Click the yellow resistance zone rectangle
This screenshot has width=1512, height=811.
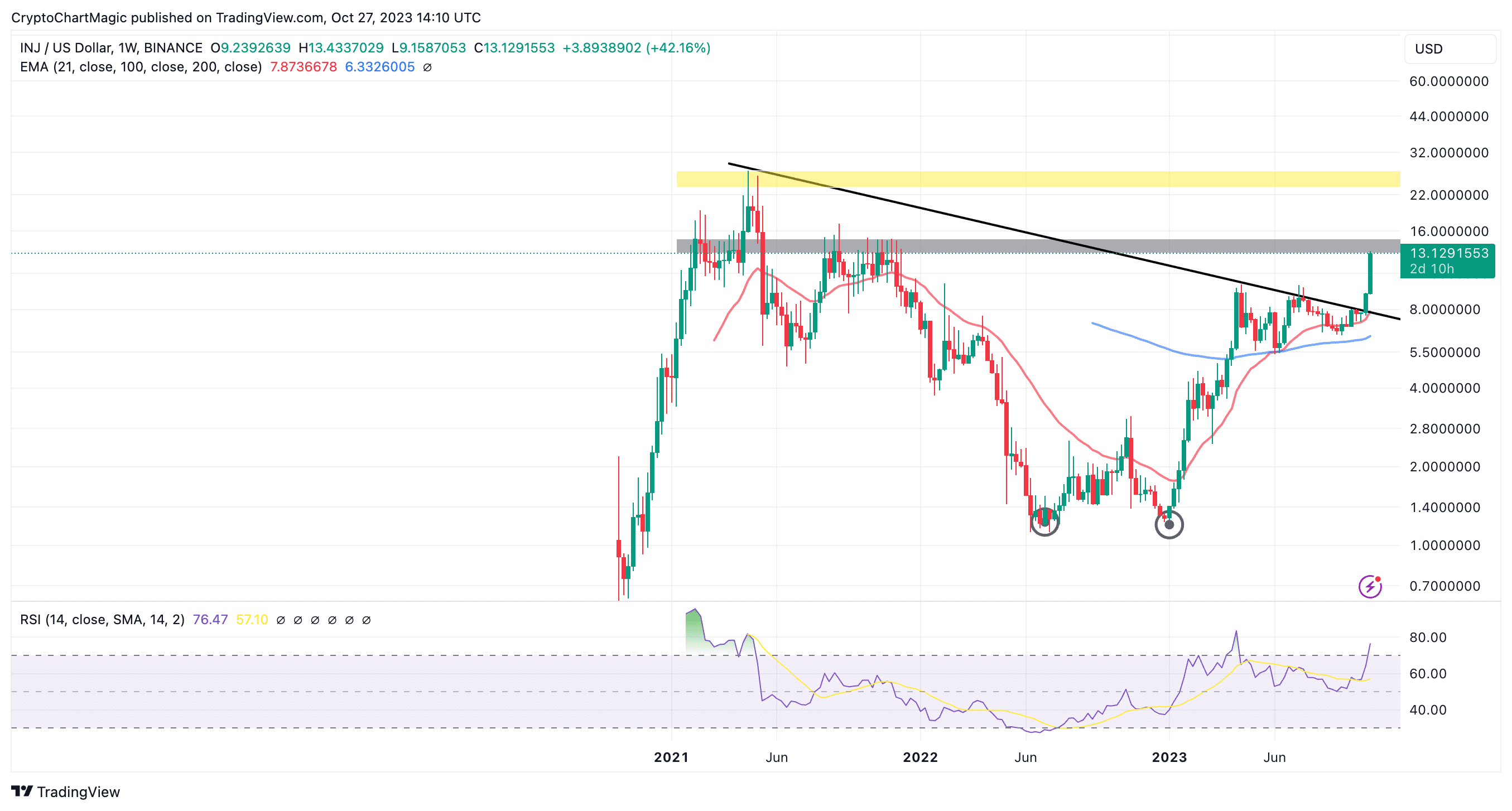point(1038,179)
